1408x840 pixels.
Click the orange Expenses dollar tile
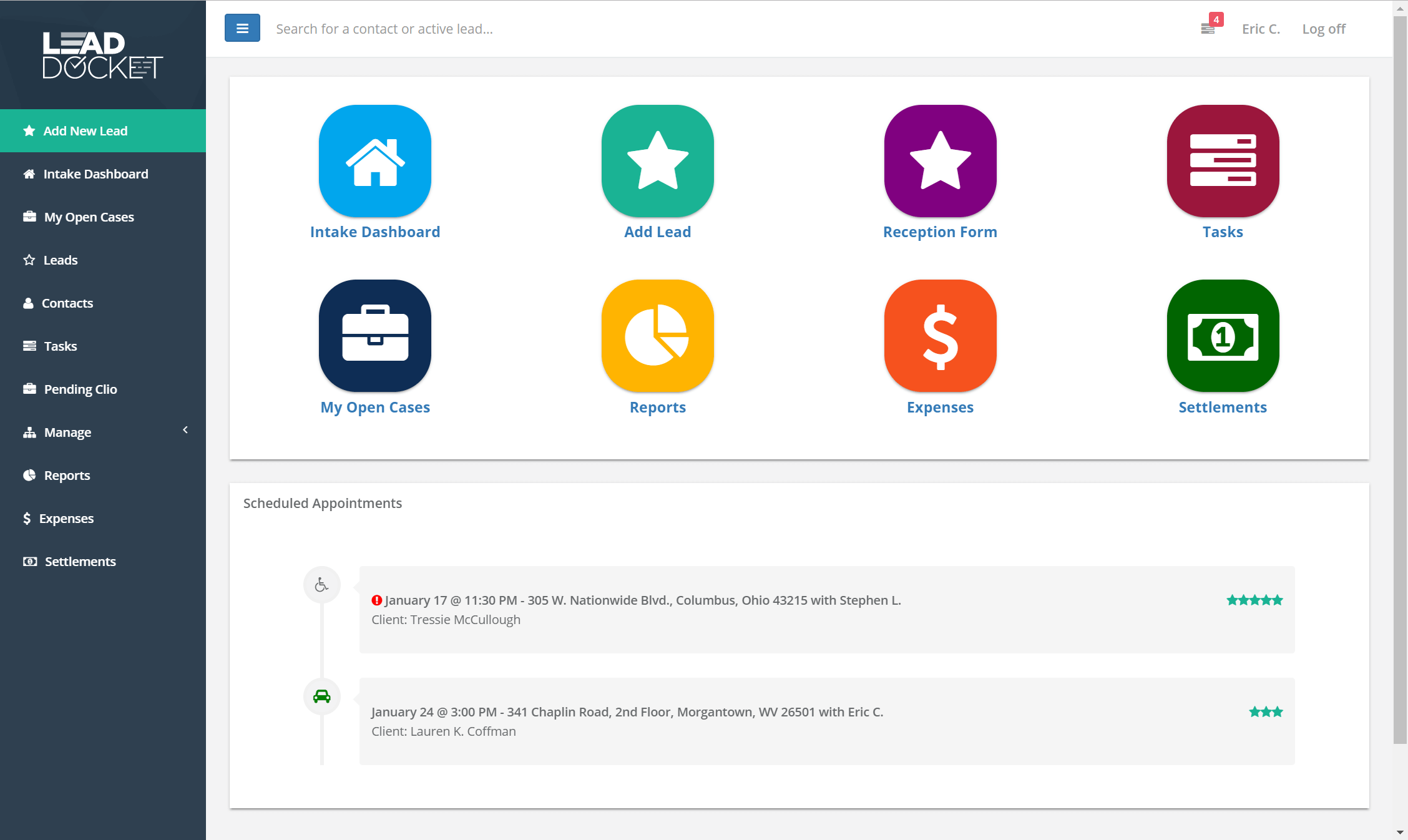[x=940, y=336]
